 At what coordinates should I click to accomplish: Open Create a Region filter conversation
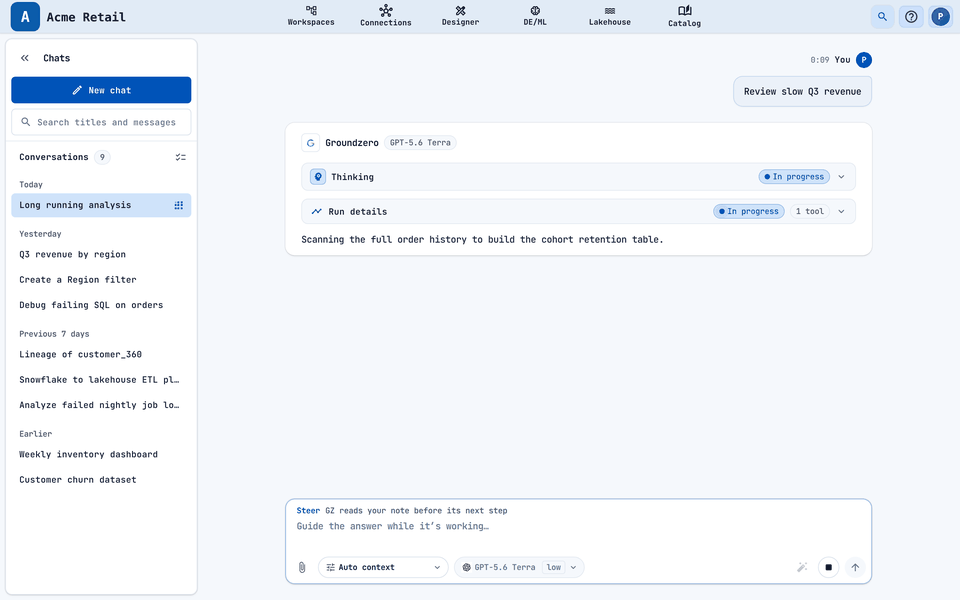[101, 280]
